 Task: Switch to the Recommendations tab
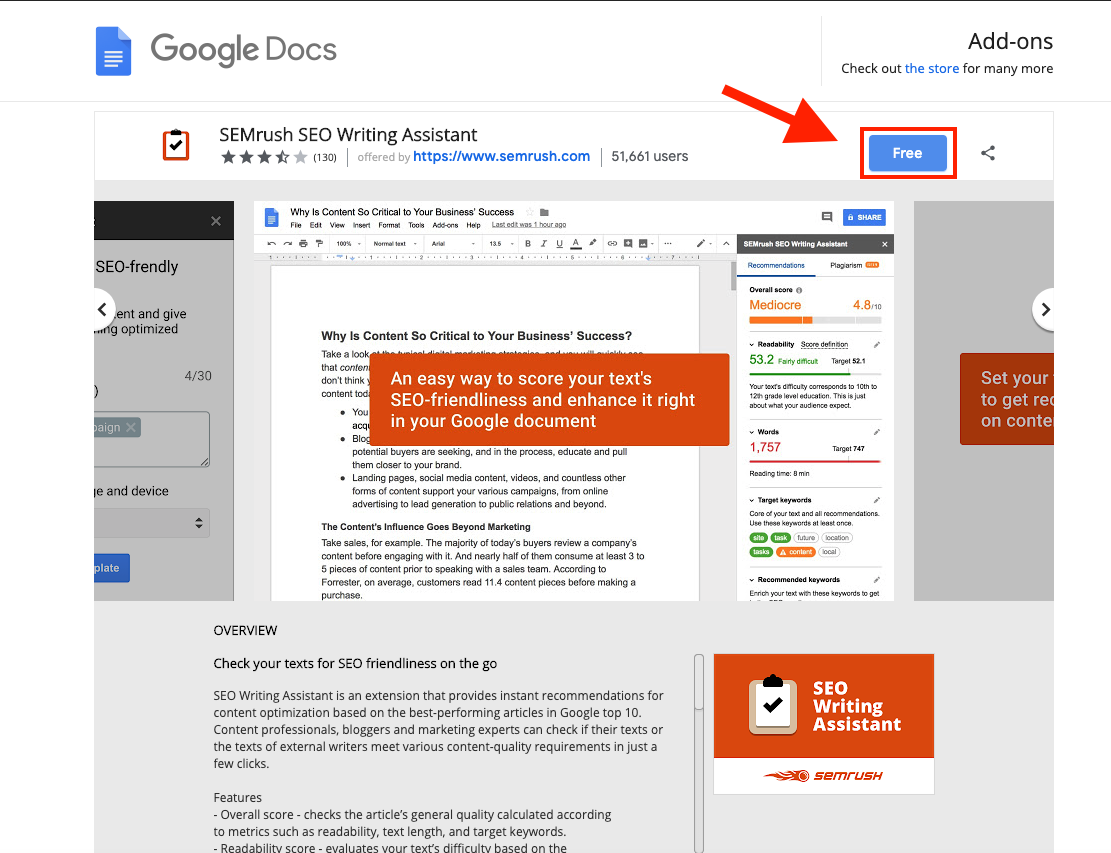[776, 266]
